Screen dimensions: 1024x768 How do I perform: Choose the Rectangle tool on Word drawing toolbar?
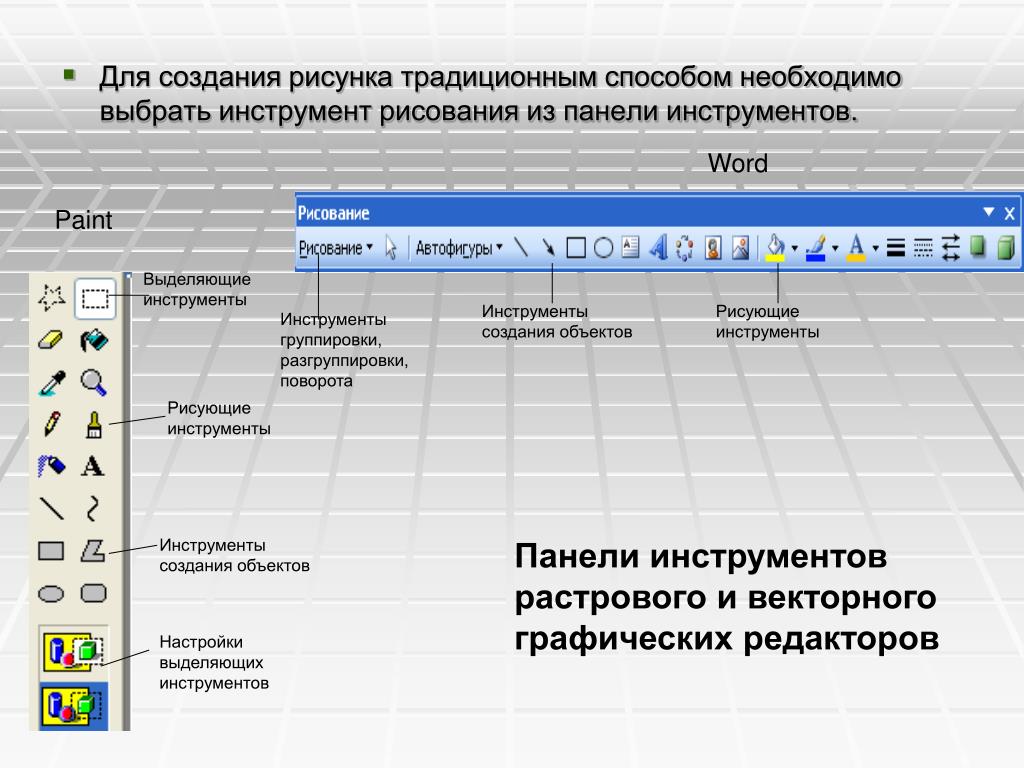(x=575, y=248)
